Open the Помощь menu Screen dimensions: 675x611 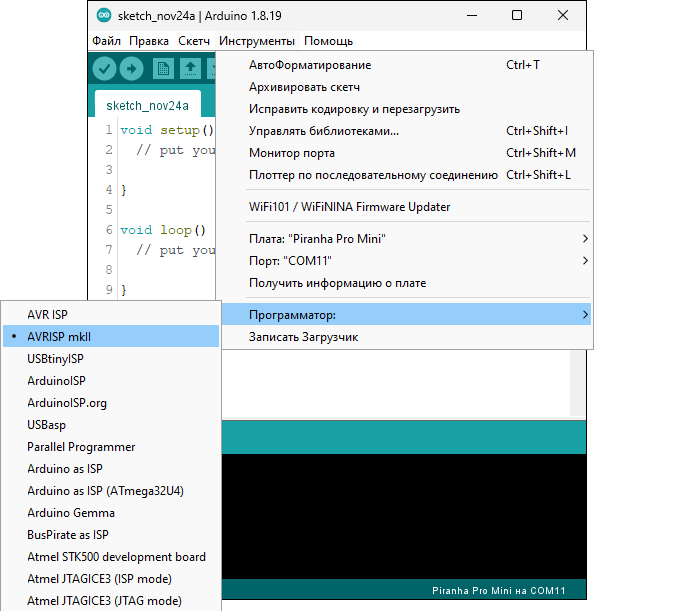click(x=328, y=41)
